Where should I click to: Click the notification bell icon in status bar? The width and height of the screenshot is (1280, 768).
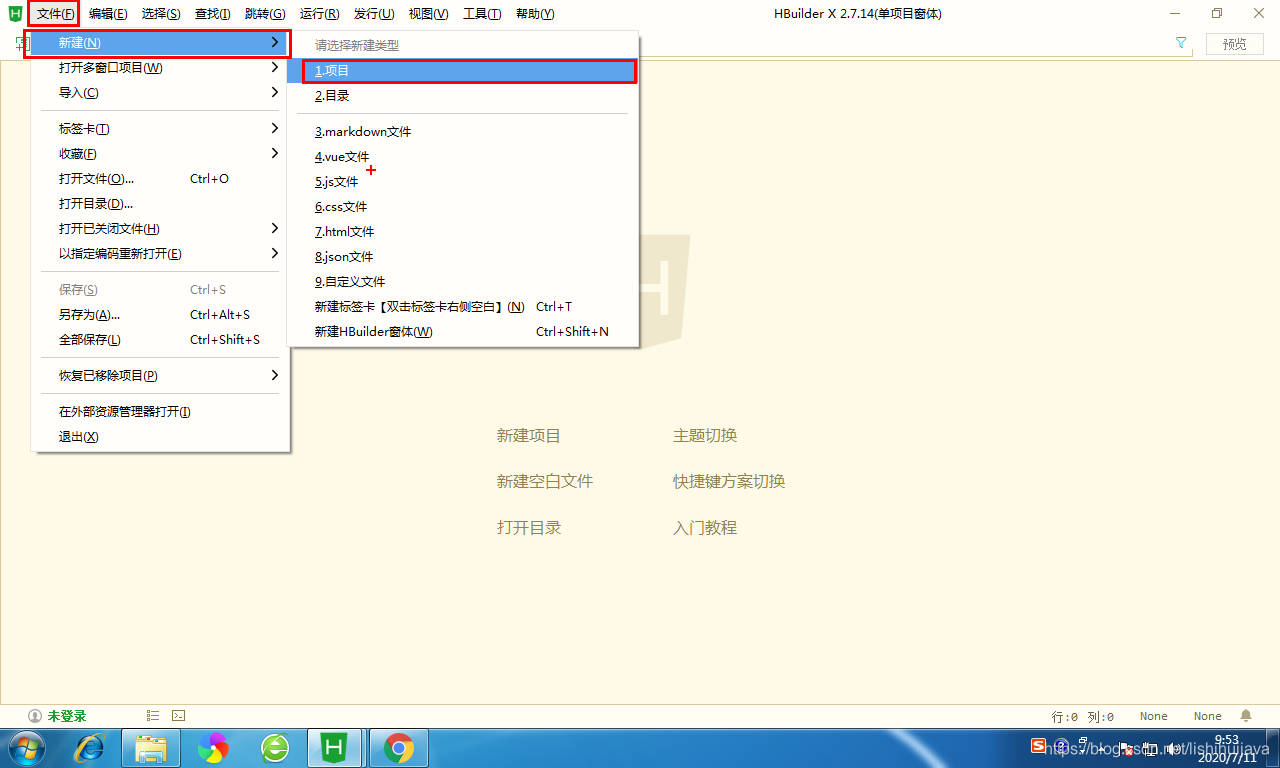[x=1246, y=716]
